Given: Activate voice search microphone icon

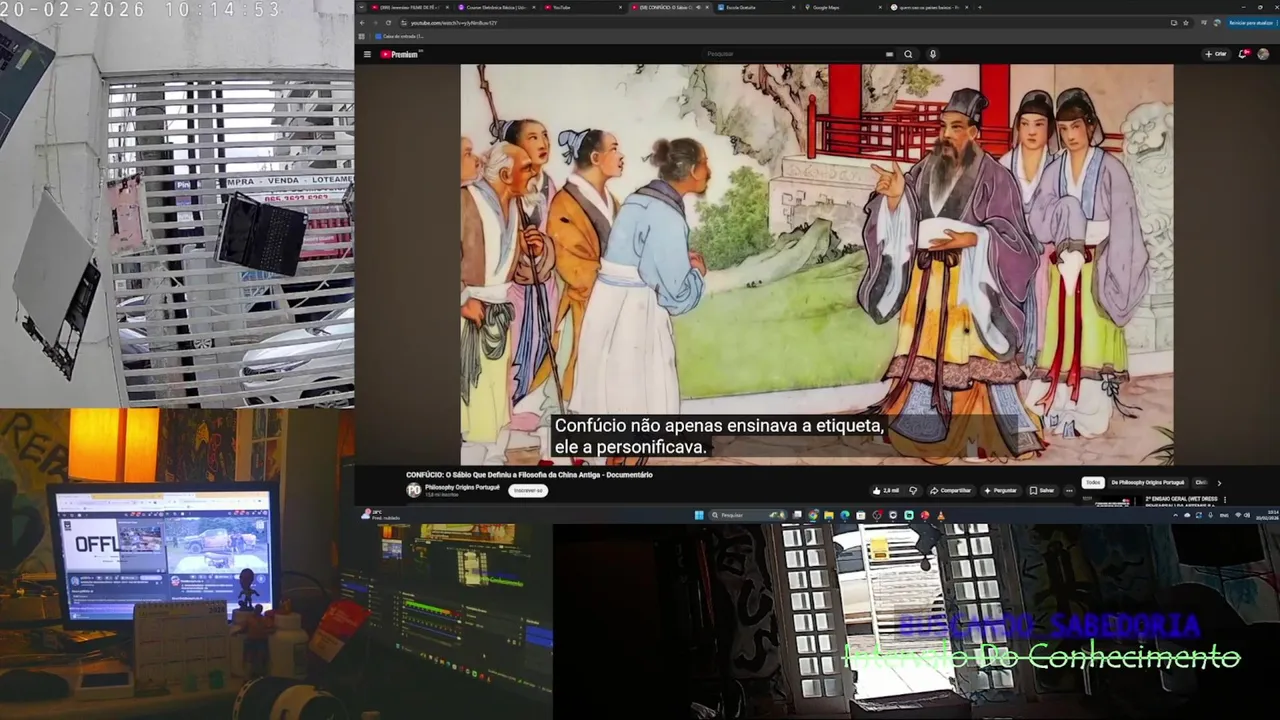Looking at the screenshot, I should [x=933, y=54].
